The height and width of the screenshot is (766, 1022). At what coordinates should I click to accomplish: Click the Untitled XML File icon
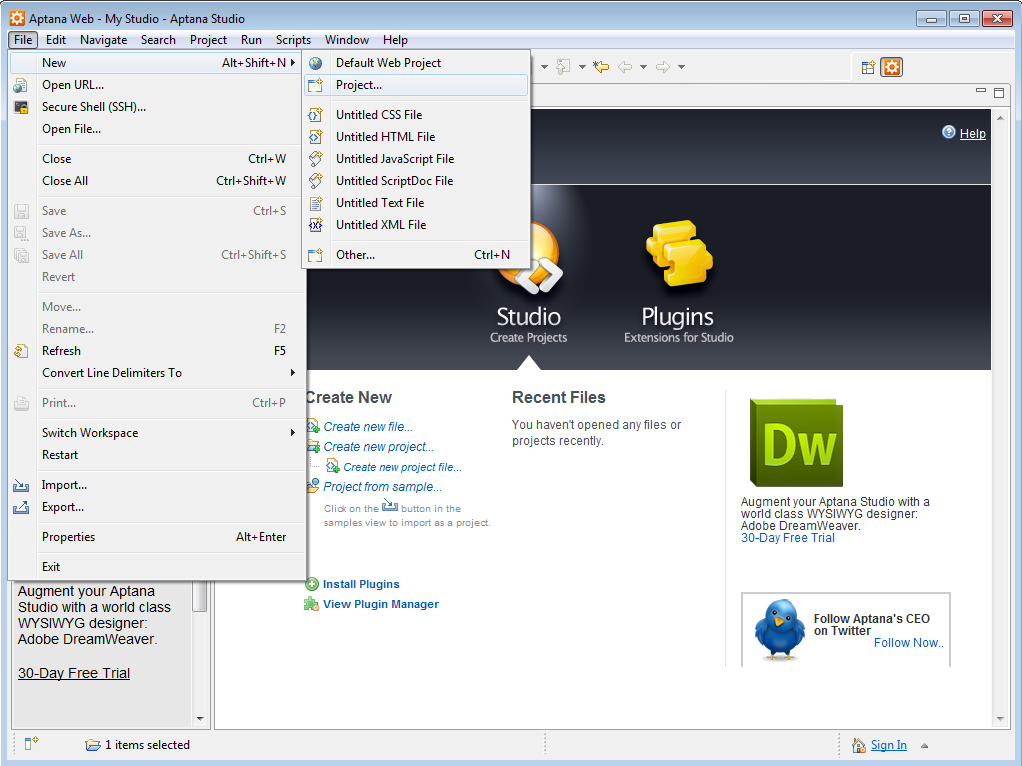(x=315, y=225)
